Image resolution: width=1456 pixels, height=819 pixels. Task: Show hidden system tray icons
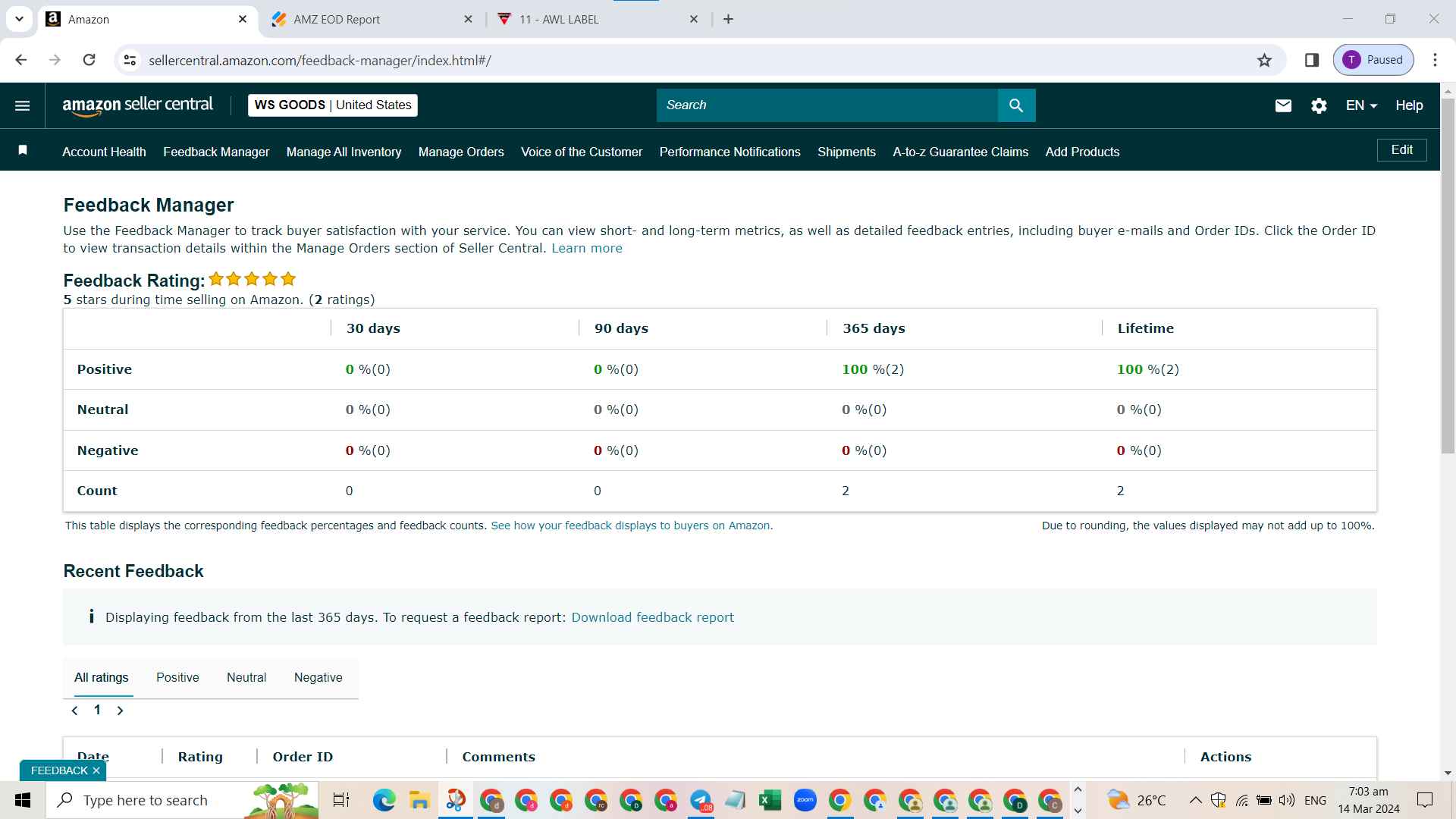1195,800
